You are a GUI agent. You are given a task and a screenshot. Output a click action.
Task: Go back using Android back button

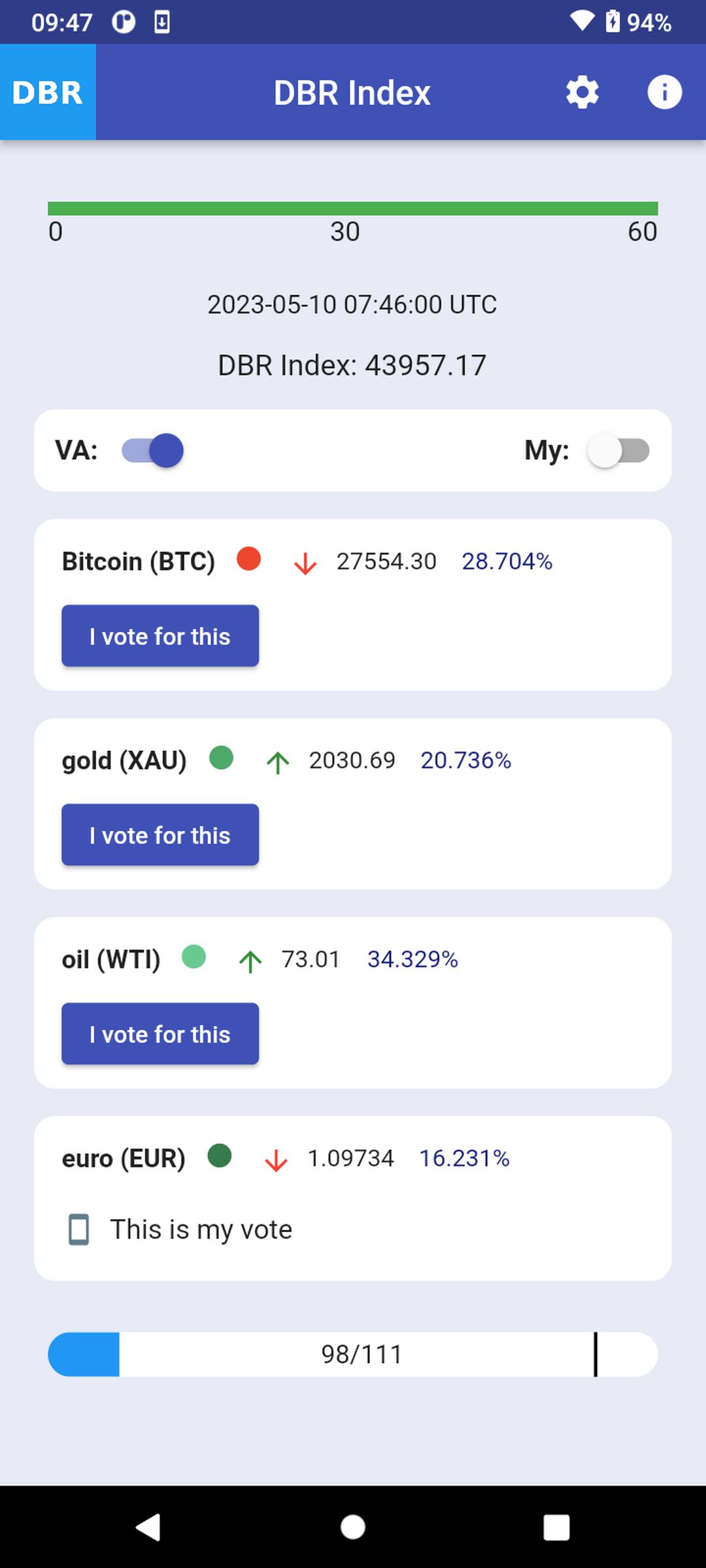(148, 1527)
